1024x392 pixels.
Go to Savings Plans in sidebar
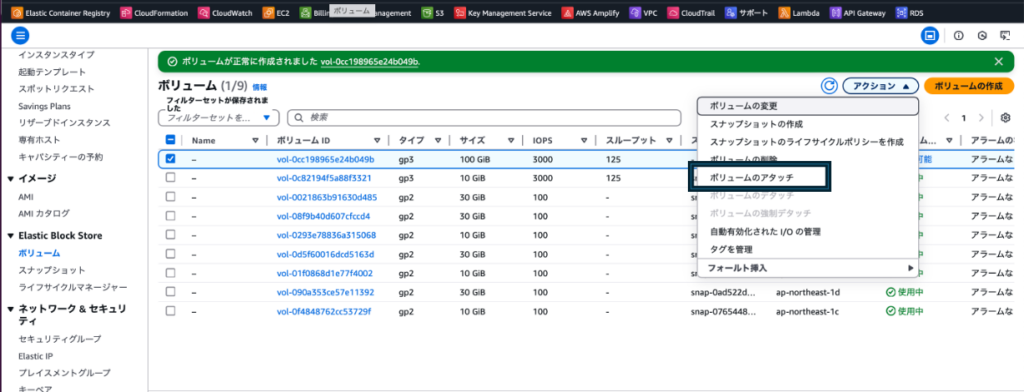click(44, 106)
